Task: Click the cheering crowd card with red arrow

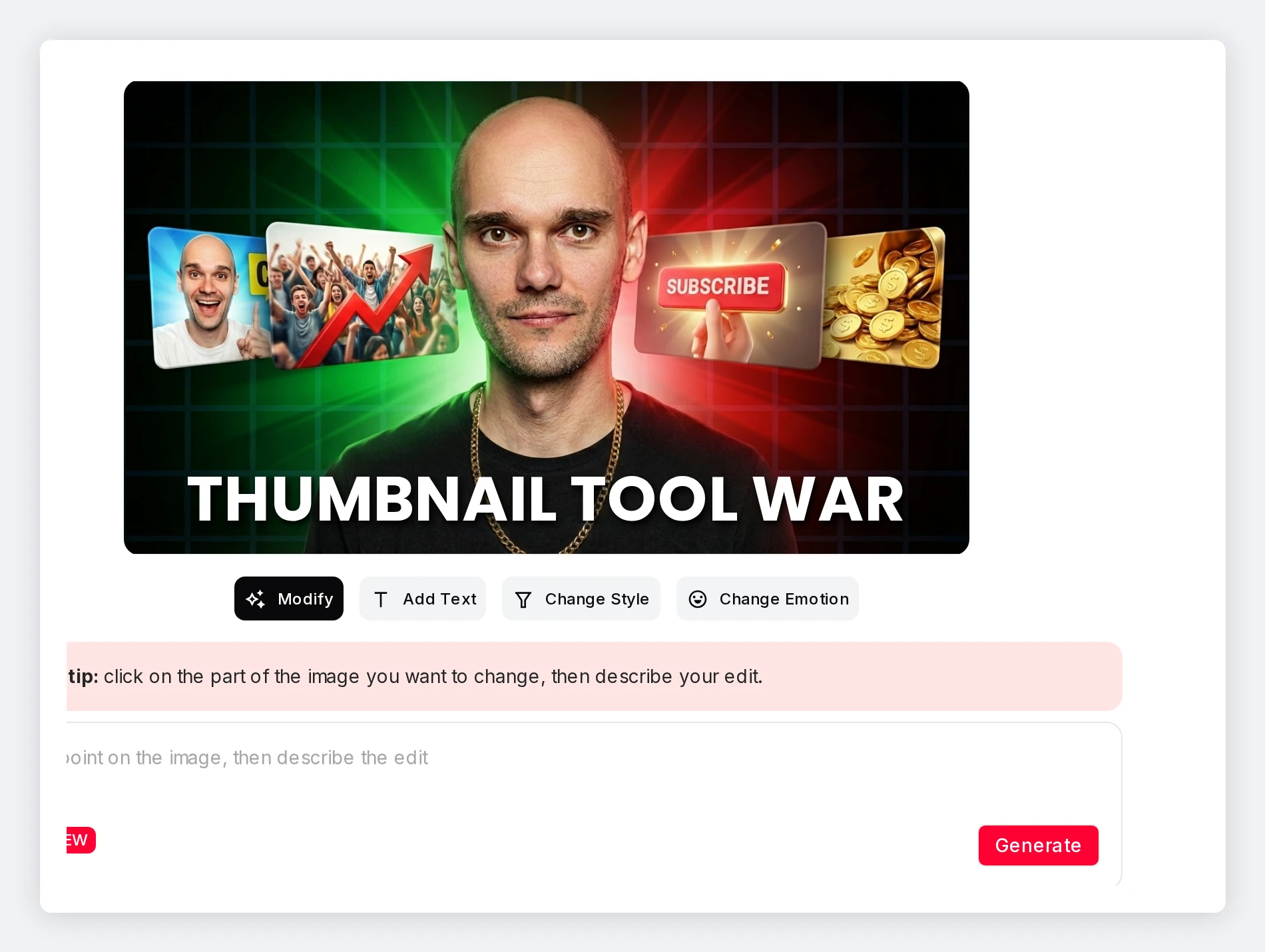Action: (363, 296)
